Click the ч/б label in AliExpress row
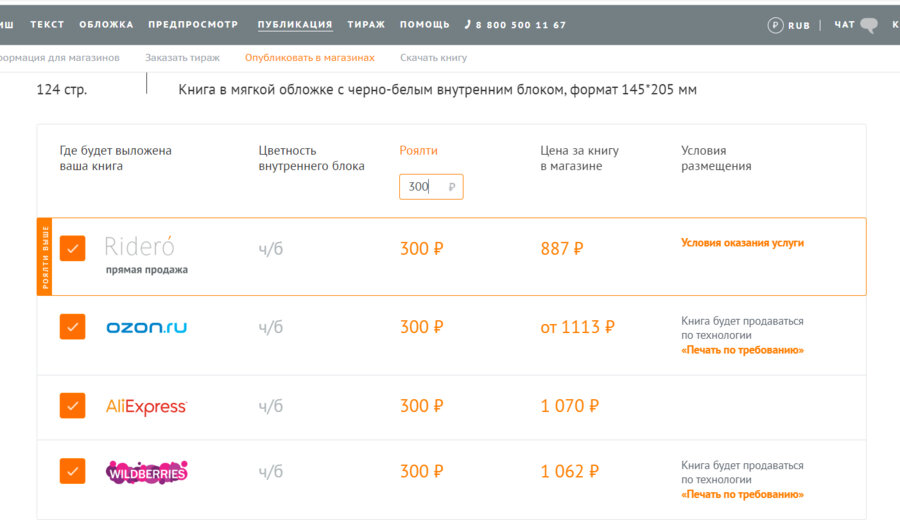The width and height of the screenshot is (900, 532). point(270,406)
